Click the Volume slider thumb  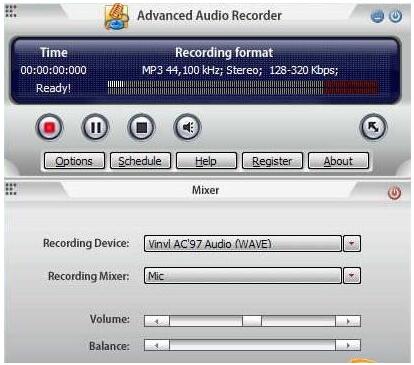coord(252,321)
